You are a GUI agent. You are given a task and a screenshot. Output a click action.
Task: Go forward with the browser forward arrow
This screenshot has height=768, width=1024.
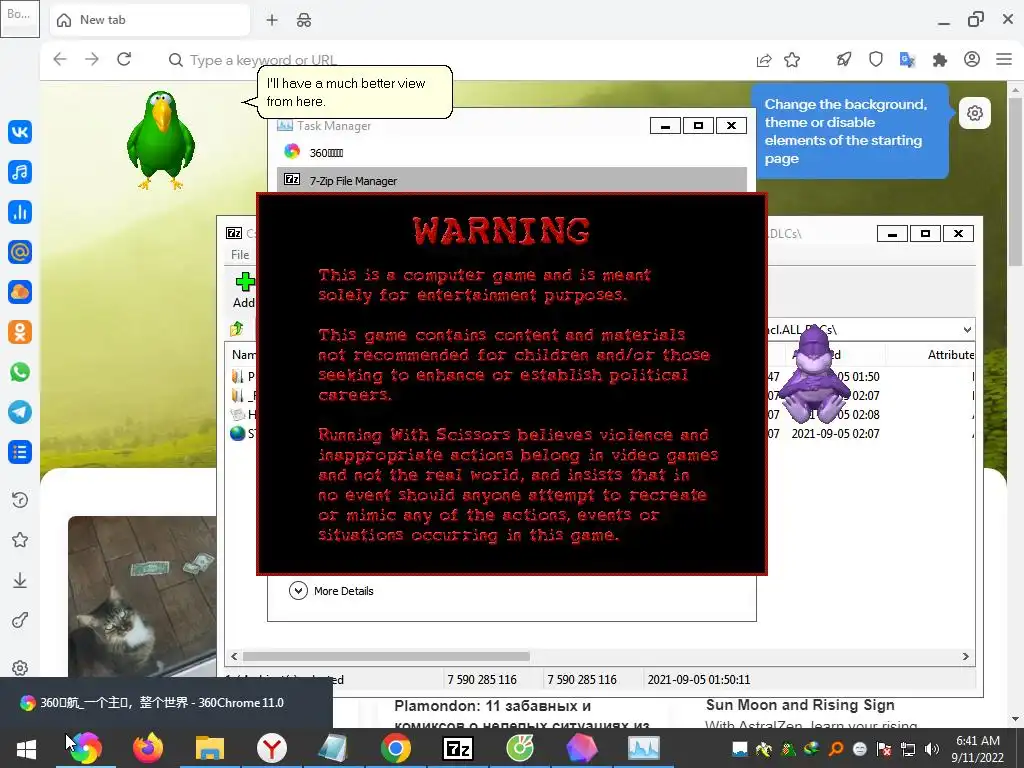point(92,59)
